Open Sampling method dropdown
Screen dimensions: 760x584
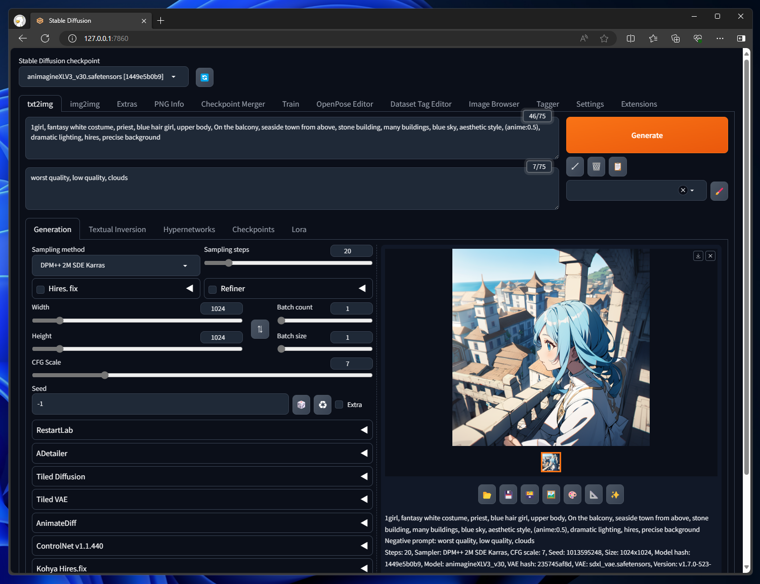(116, 266)
